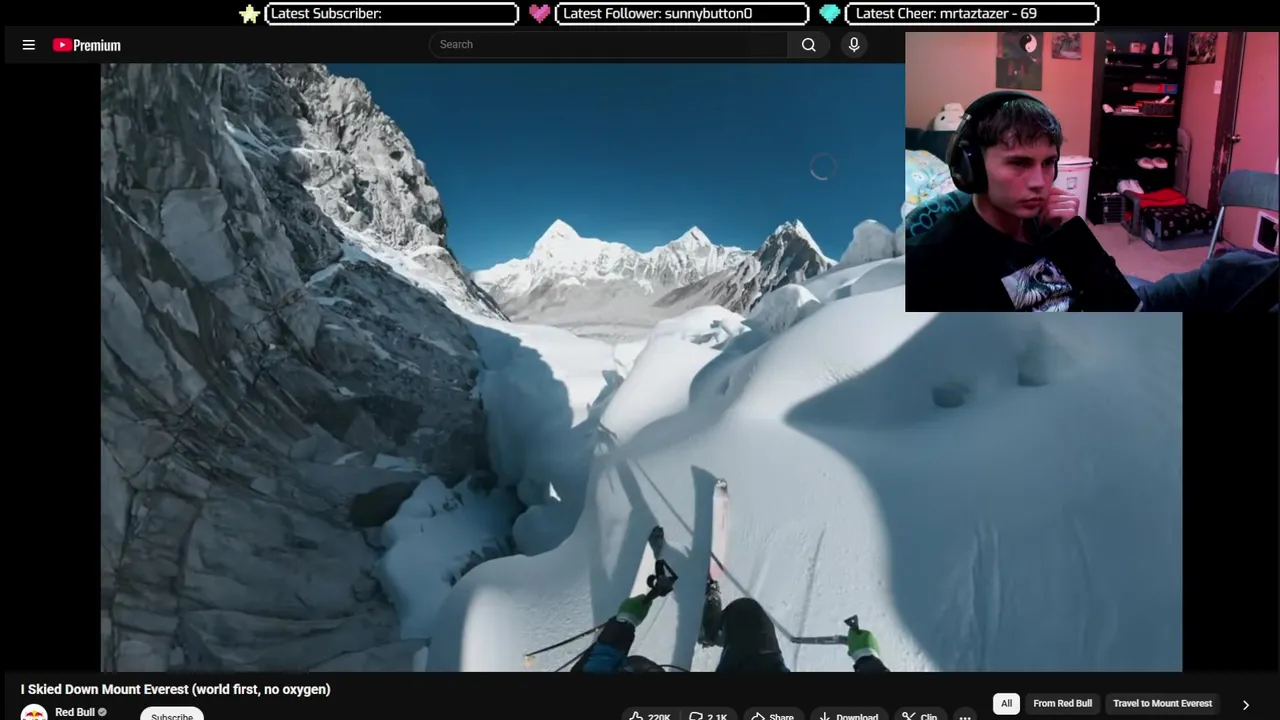Viewport: 1280px width, 720px height.
Task: Run search with the magnifier button
Action: [x=809, y=44]
